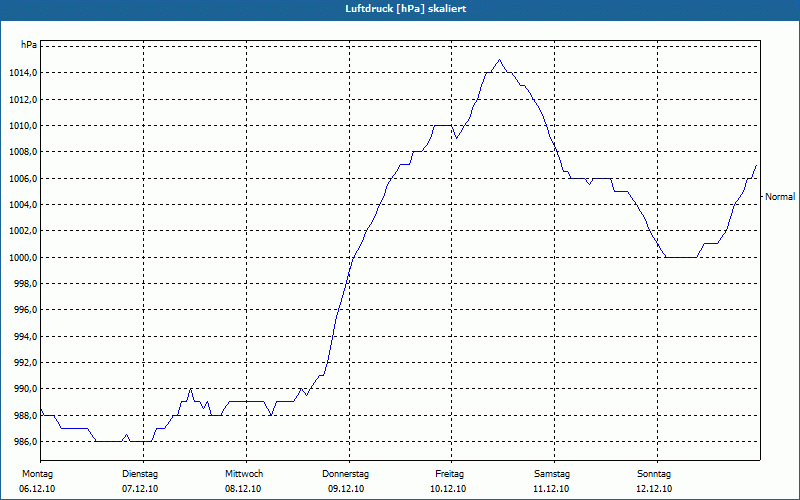The image size is (800, 500).
Task: Select the 'Donnerstag' day label
Action: pyautogui.click(x=345, y=474)
